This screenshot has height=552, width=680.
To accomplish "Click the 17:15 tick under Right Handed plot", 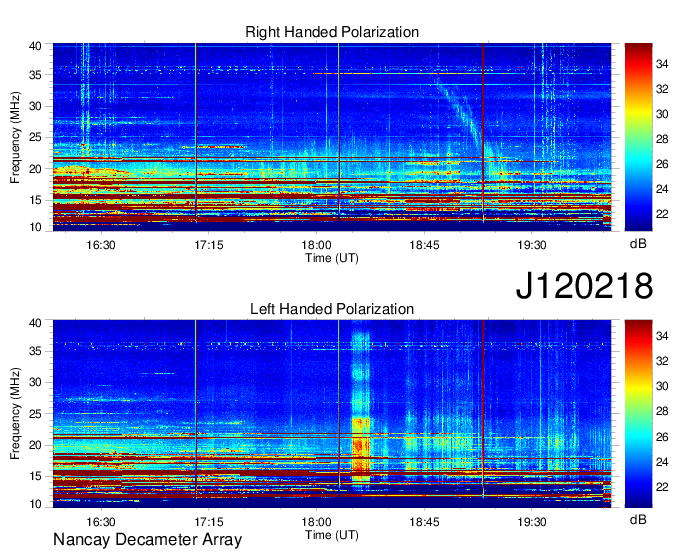I will pyautogui.click(x=209, y=245).
